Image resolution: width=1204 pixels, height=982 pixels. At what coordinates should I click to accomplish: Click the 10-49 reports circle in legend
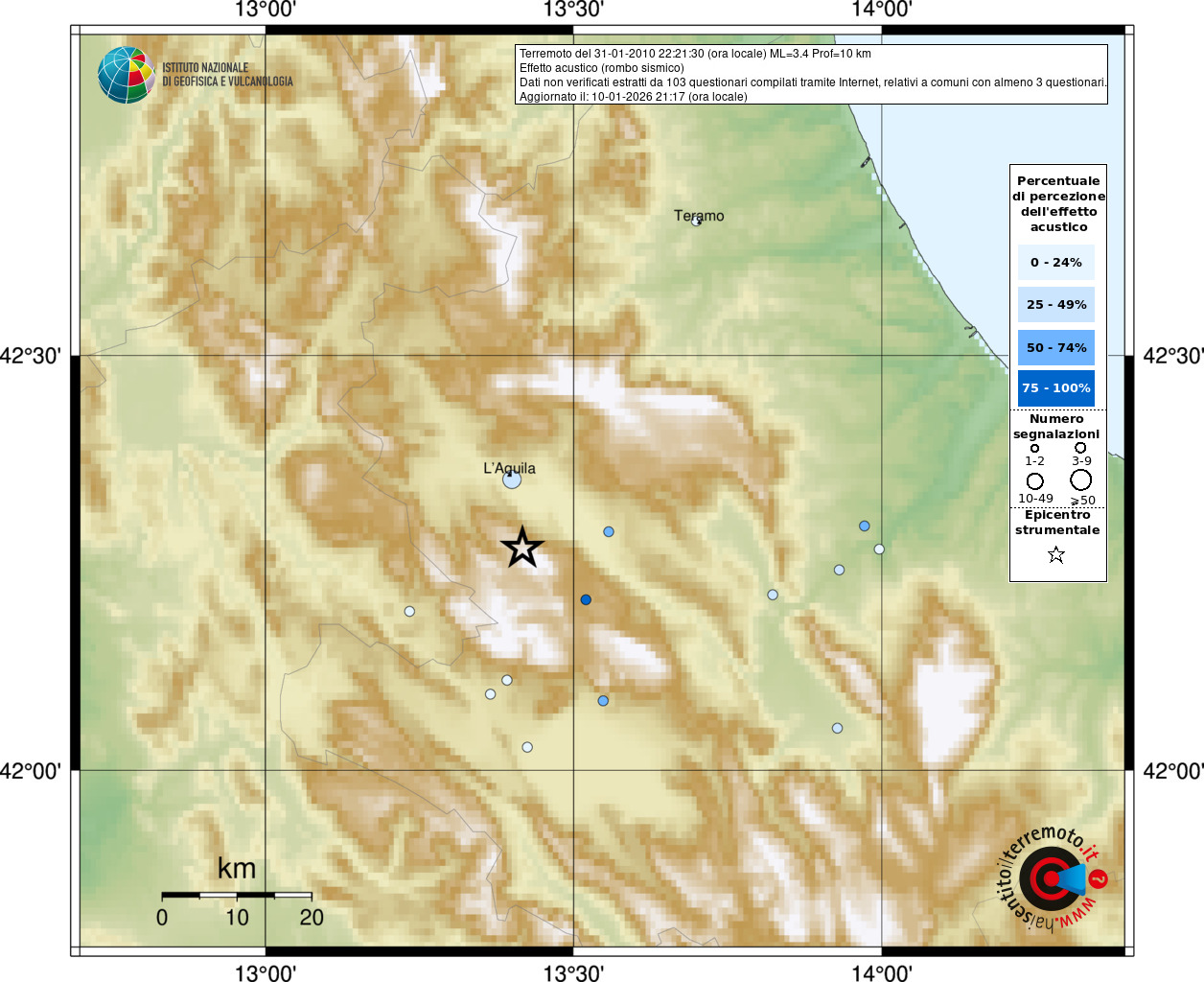pyautogui.click(x=1035, y=481)
